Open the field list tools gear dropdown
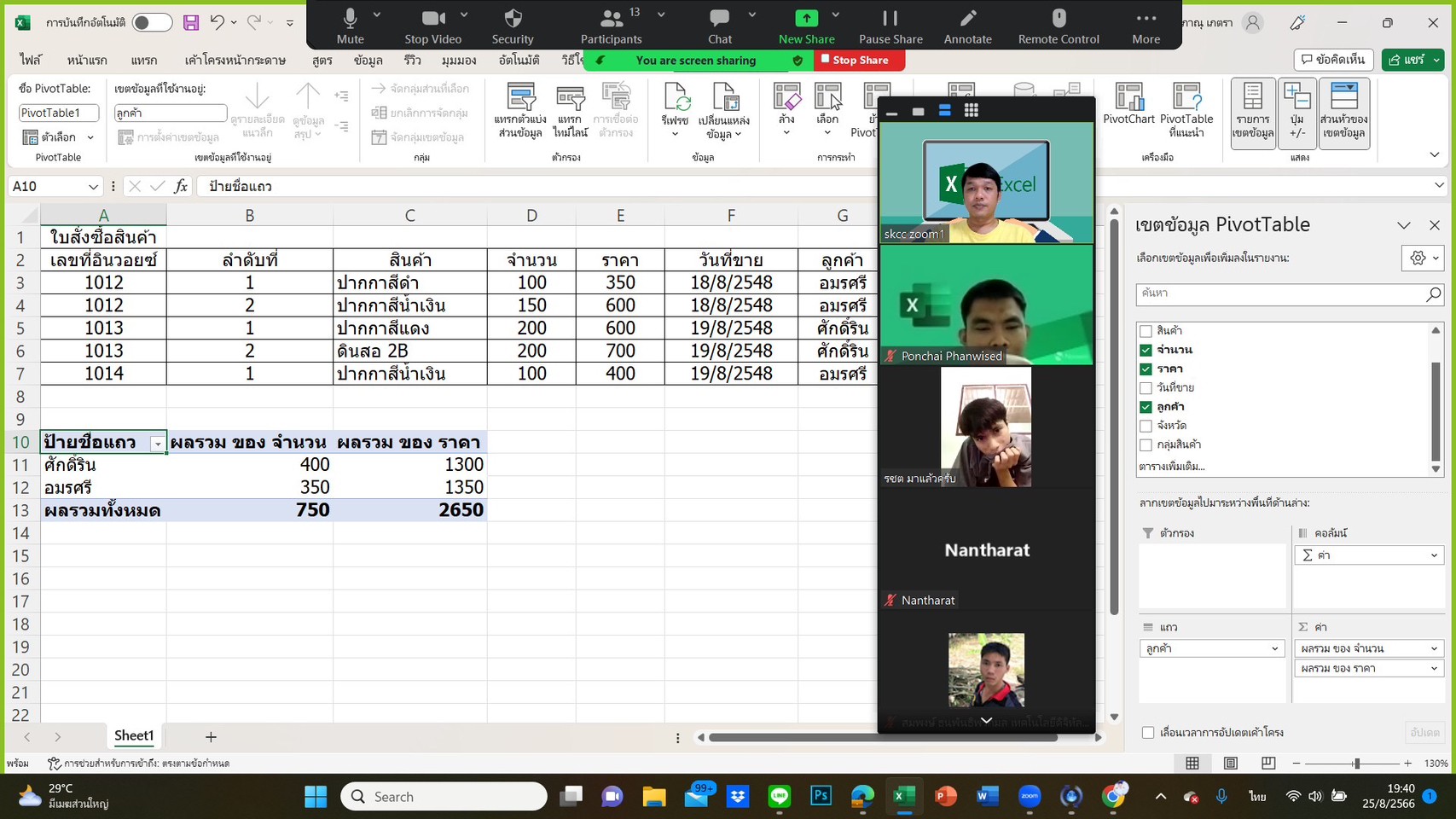Image resolution: width=1456 pixels, height=819 pixels. (1423, 258)
